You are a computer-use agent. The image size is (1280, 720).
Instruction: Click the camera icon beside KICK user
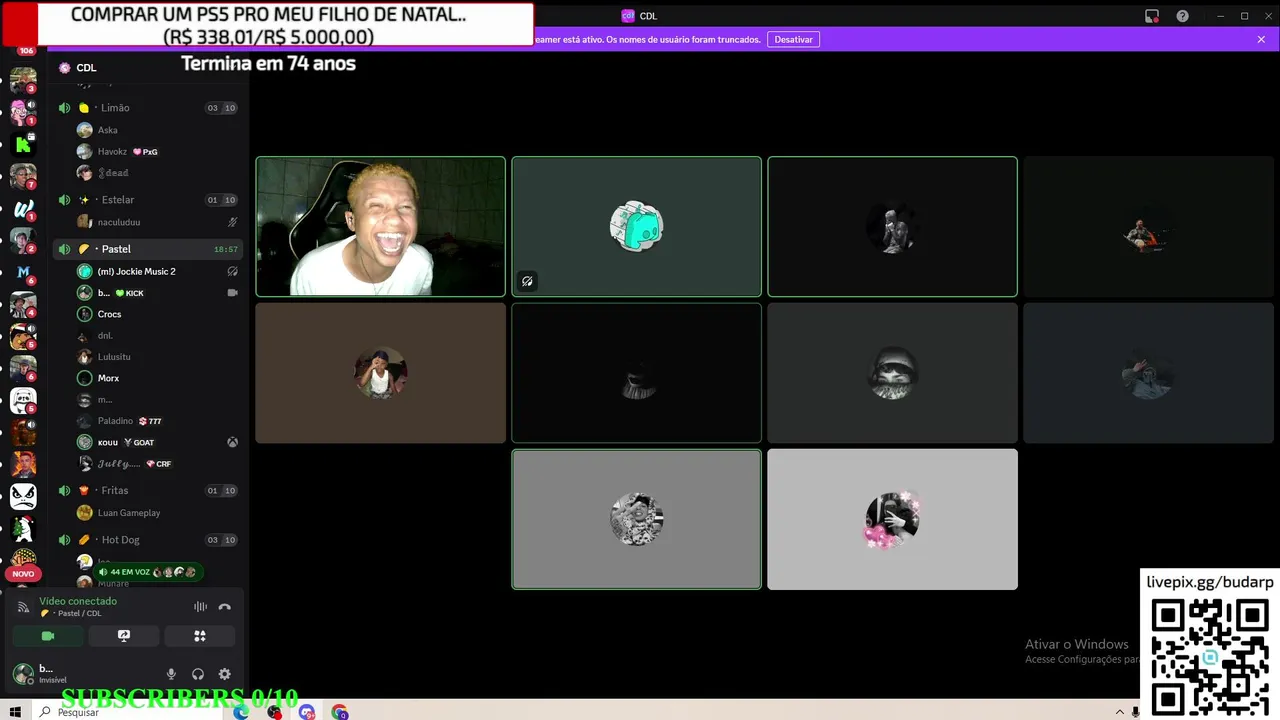click(232, 293)
